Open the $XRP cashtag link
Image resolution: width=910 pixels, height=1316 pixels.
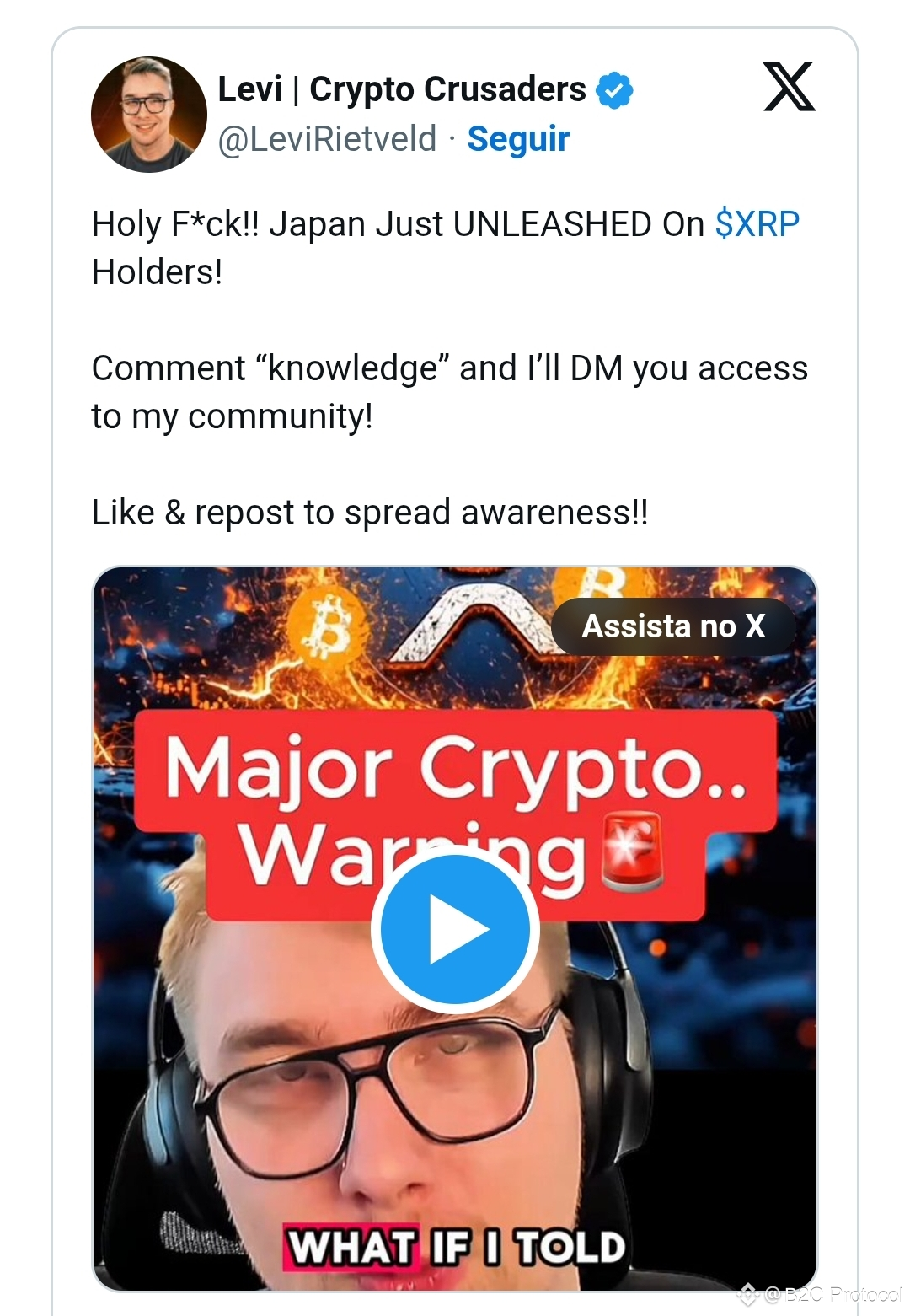click(x=757, y=224)
